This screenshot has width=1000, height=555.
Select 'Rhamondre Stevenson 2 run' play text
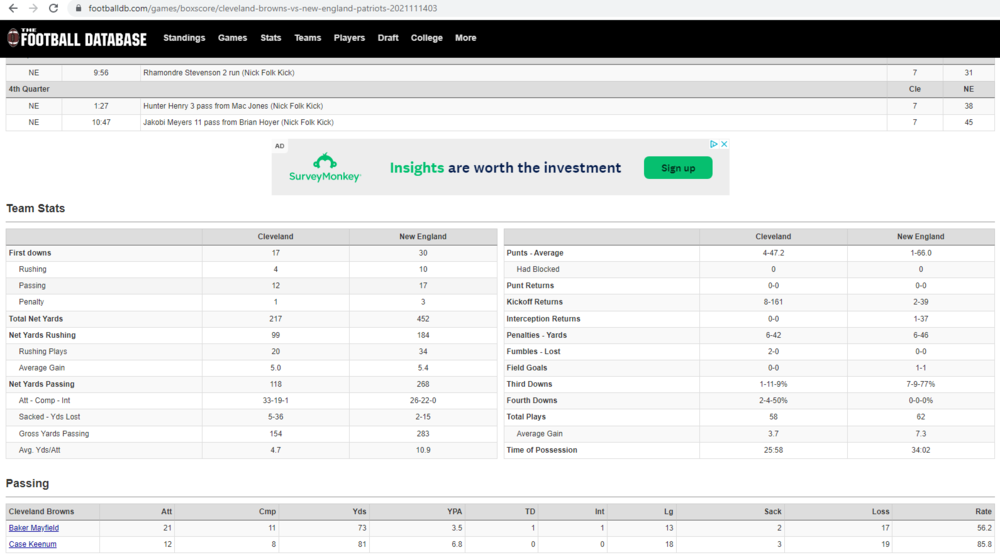(219, 73)
